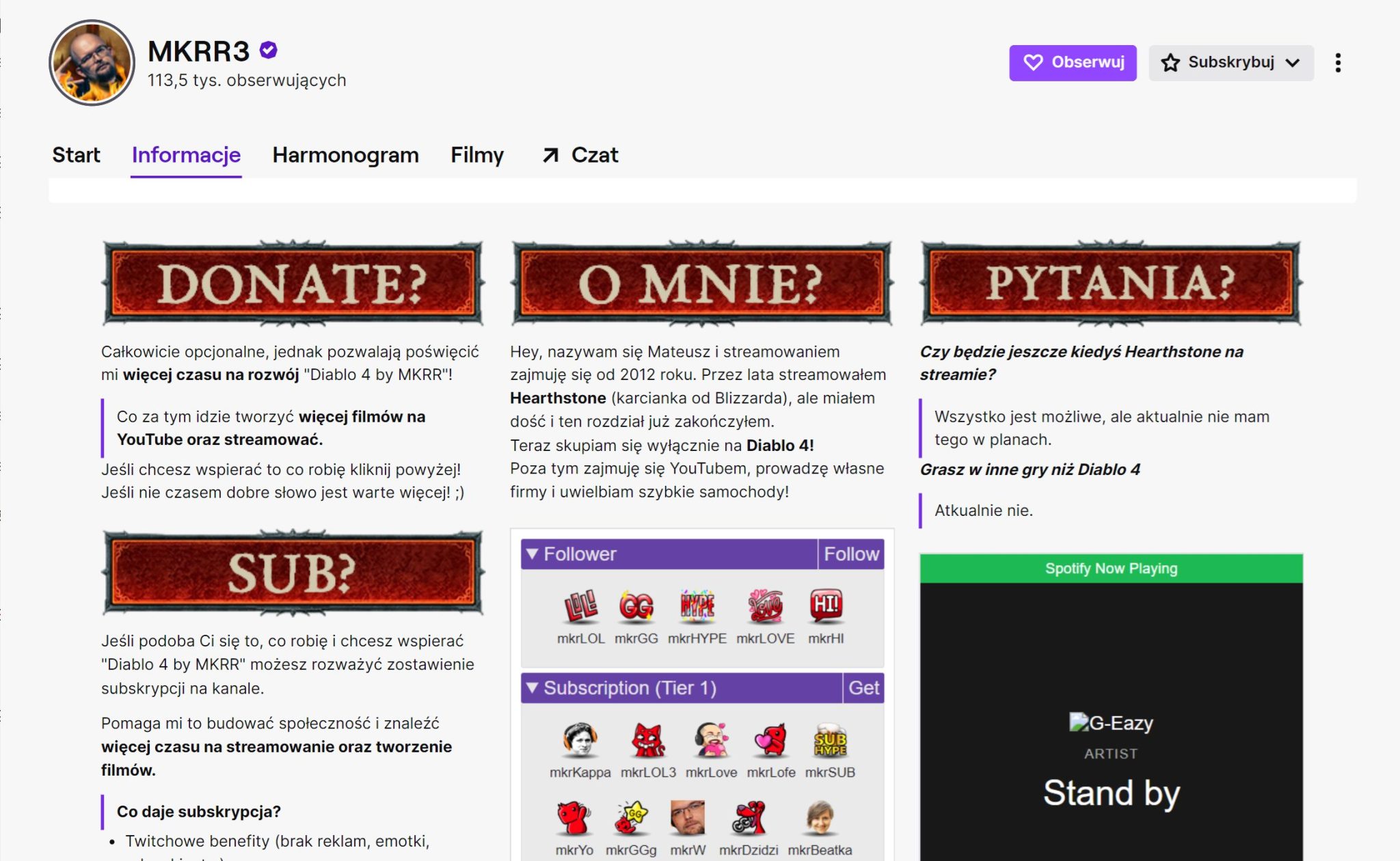Click the 'Atkualnie nie.' answer text
Screen dimensions: 1400x861
coord(984,510)
